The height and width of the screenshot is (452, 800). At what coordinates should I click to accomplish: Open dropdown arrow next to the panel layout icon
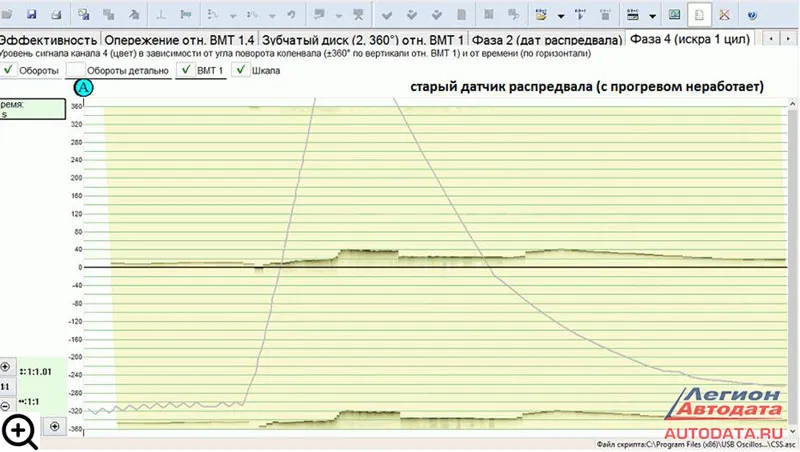(652, 15)
